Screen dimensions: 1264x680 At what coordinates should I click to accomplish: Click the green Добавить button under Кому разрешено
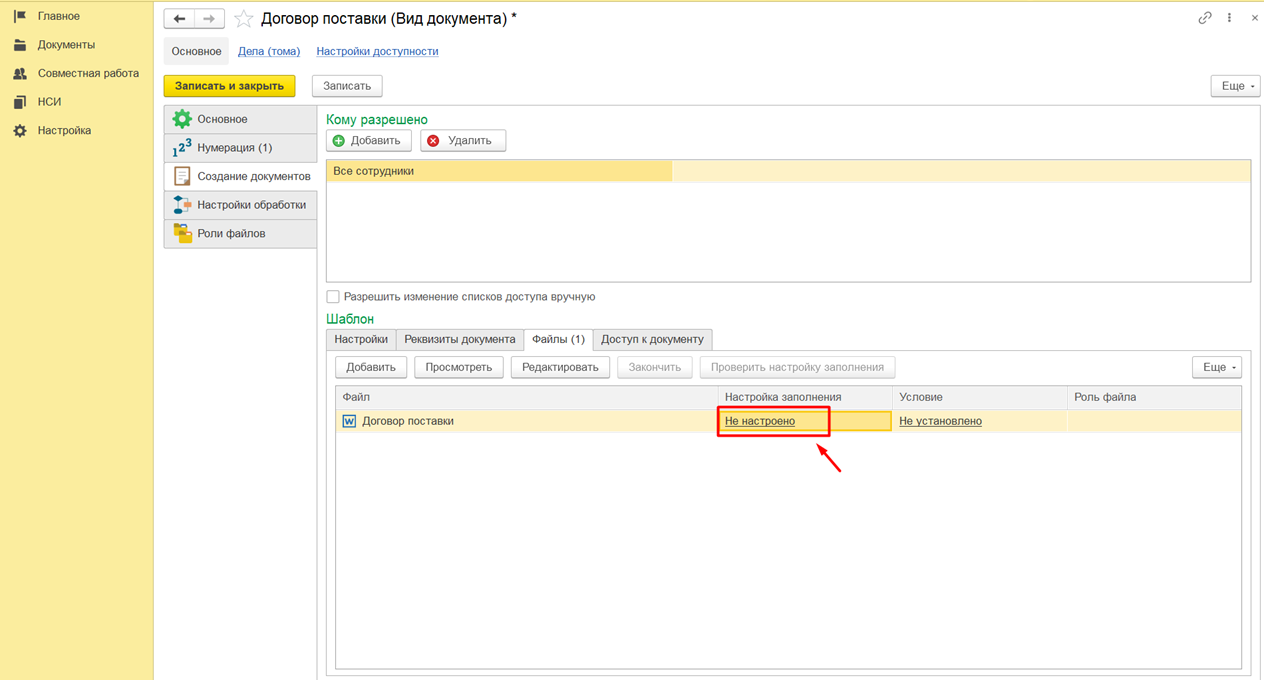point(369,141)
